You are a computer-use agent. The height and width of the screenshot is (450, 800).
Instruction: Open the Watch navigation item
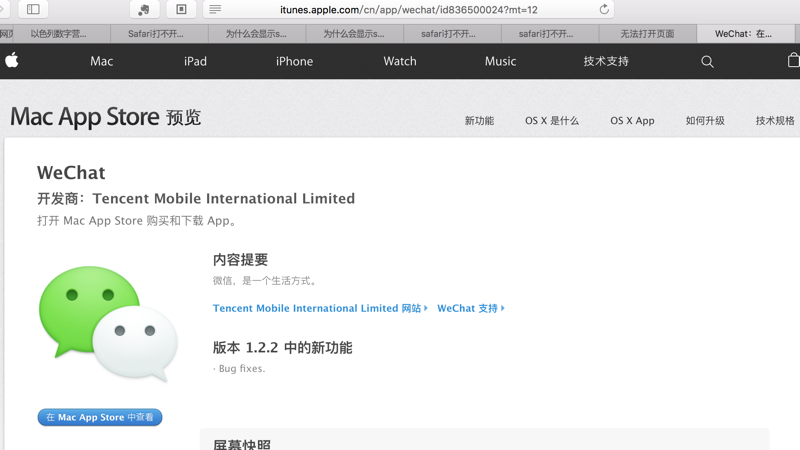point(400,61)
